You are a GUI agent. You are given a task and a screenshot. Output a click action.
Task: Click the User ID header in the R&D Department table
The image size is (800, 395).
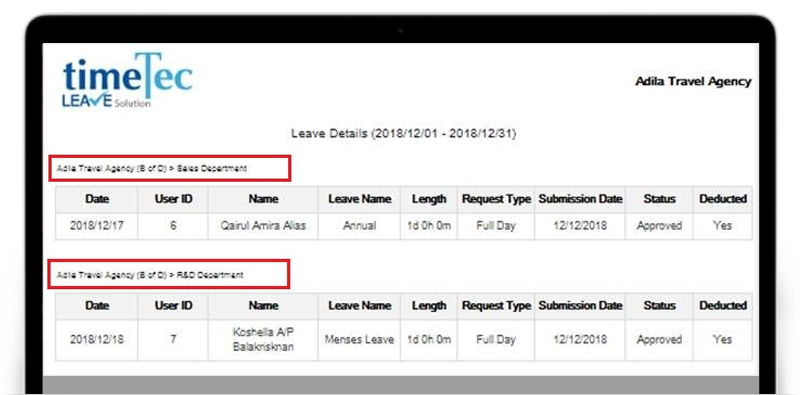pyautogui.click(x=173, y=306)
